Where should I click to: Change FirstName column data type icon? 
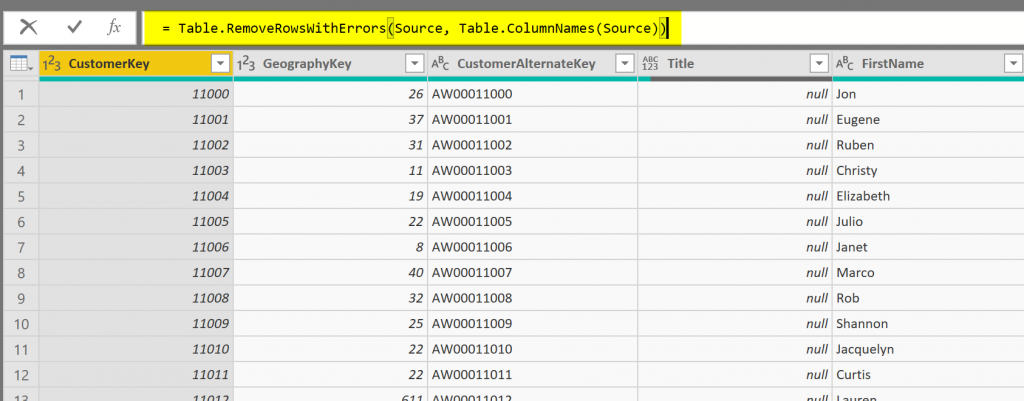pos(845,64)
